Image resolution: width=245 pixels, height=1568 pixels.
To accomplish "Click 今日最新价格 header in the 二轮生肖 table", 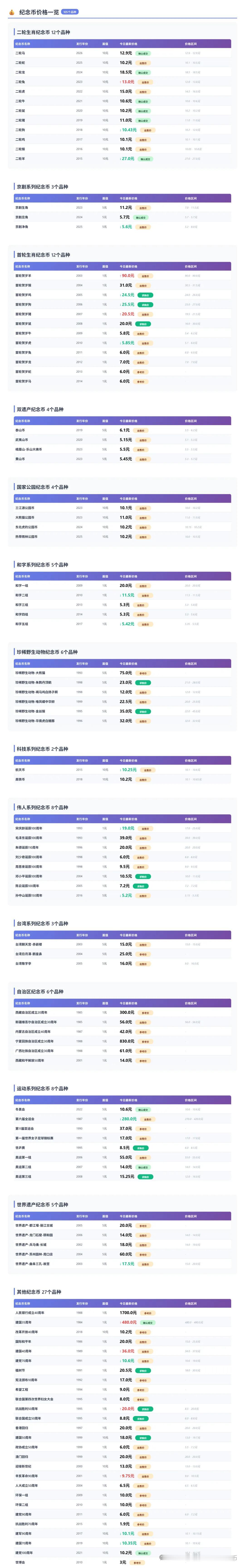I will 128,44.
